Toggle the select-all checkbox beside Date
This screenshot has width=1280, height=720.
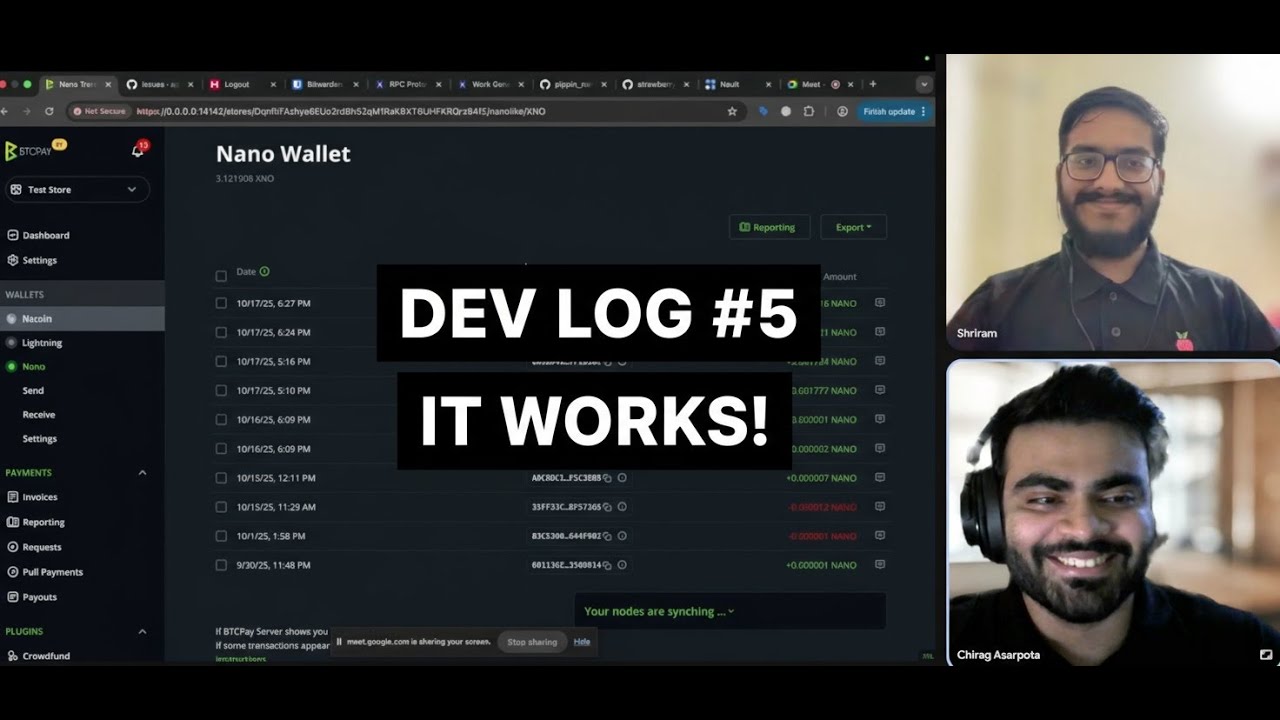tap(221, 275)
